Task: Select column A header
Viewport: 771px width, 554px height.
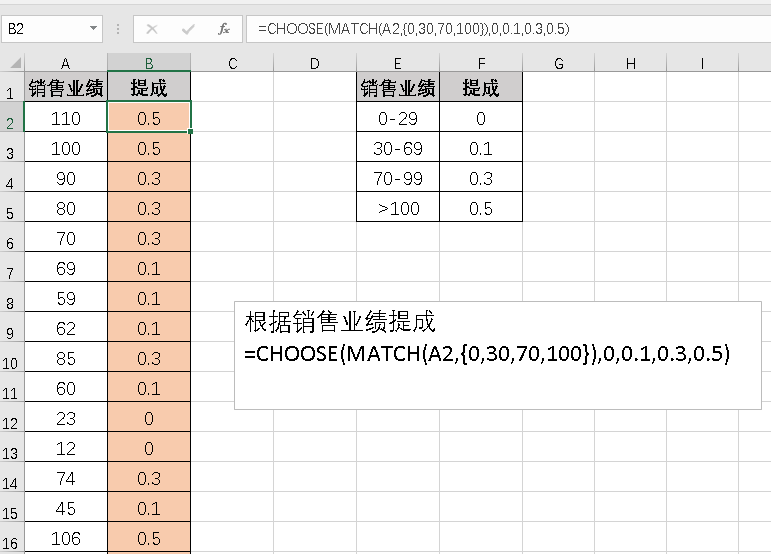Action: 66,63
